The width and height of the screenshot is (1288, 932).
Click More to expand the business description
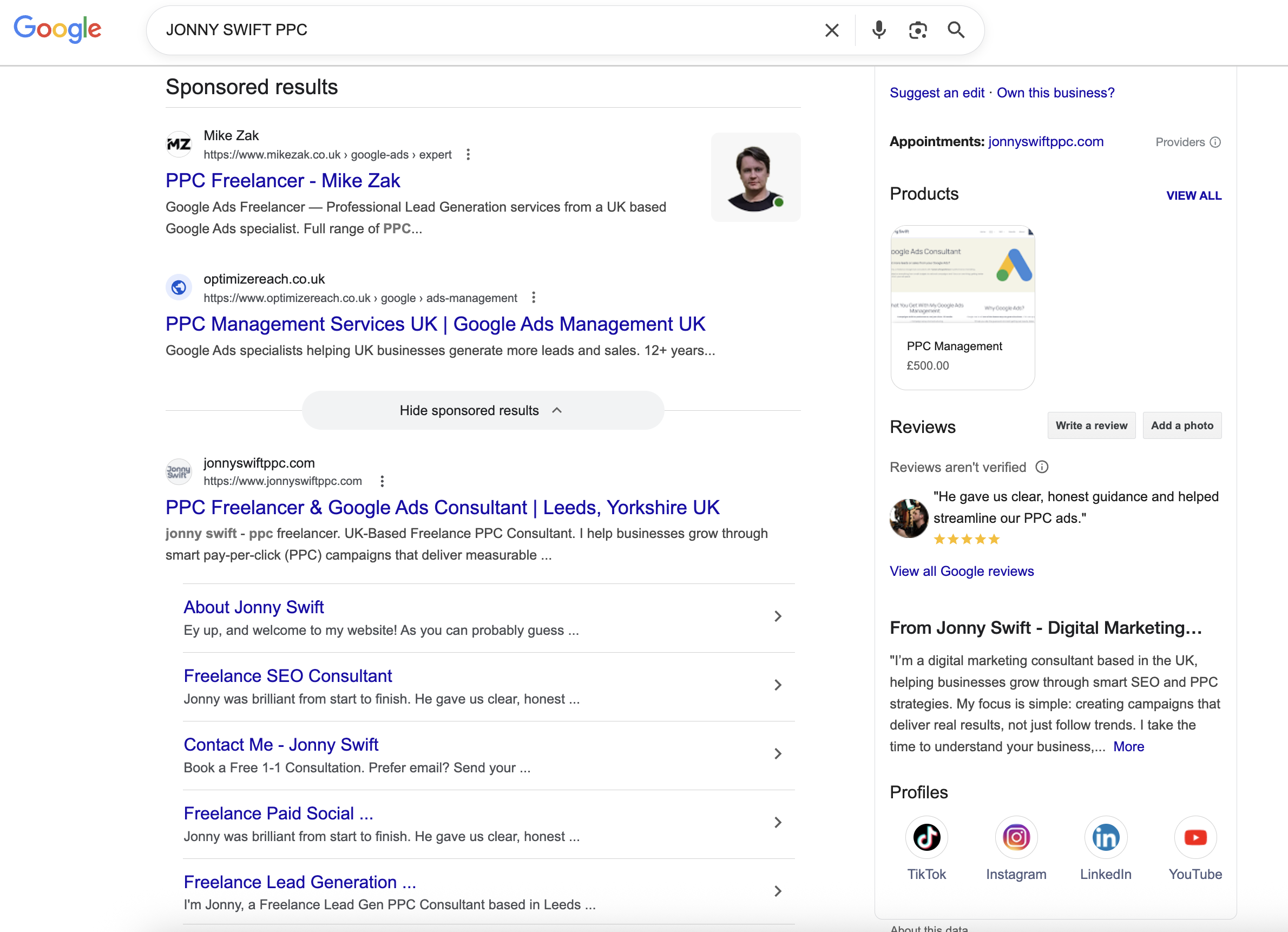(1128, 746)
